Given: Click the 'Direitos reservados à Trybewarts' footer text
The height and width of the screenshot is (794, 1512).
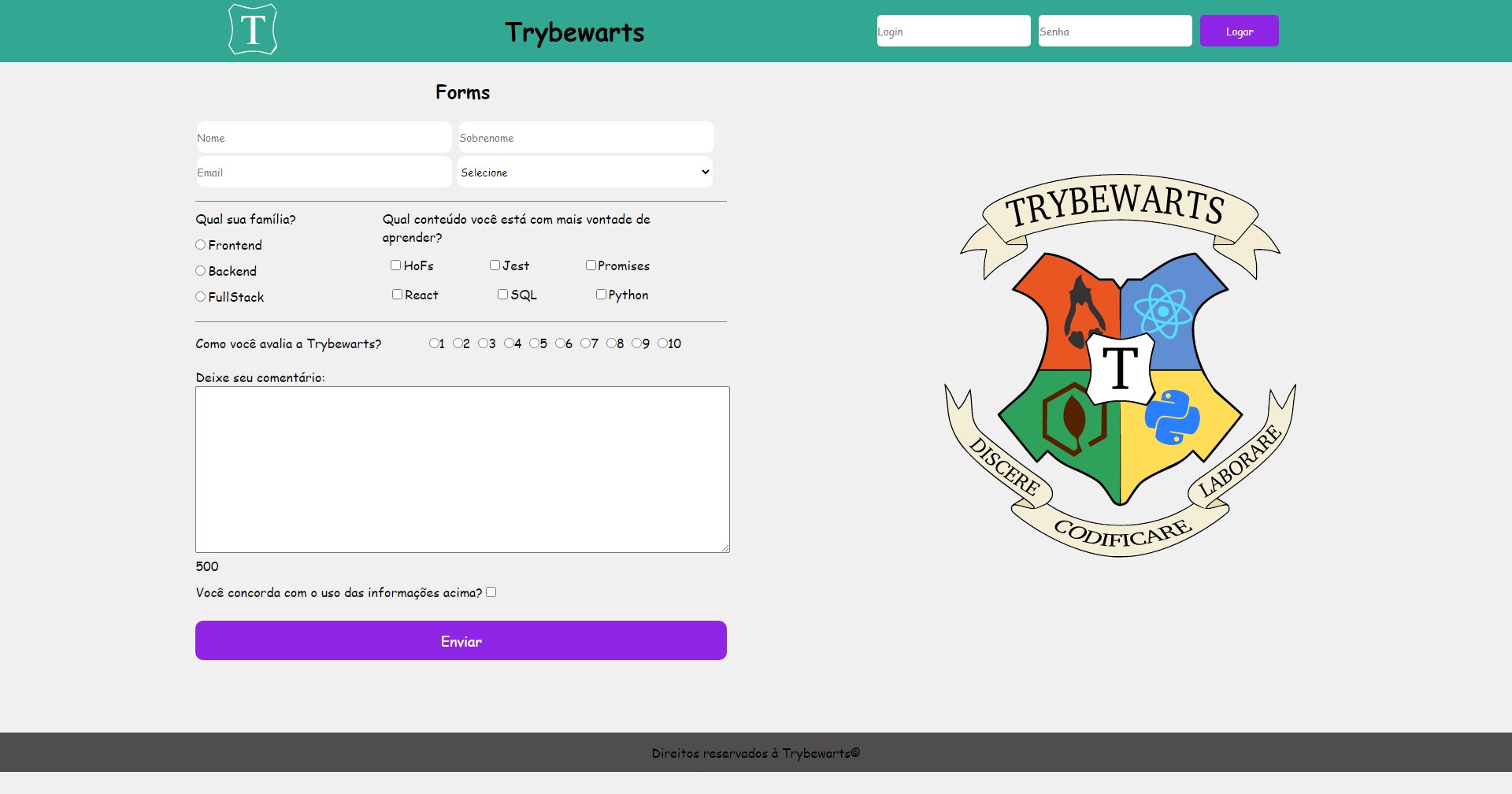Looking at the screenshot, I should point(756,753).
